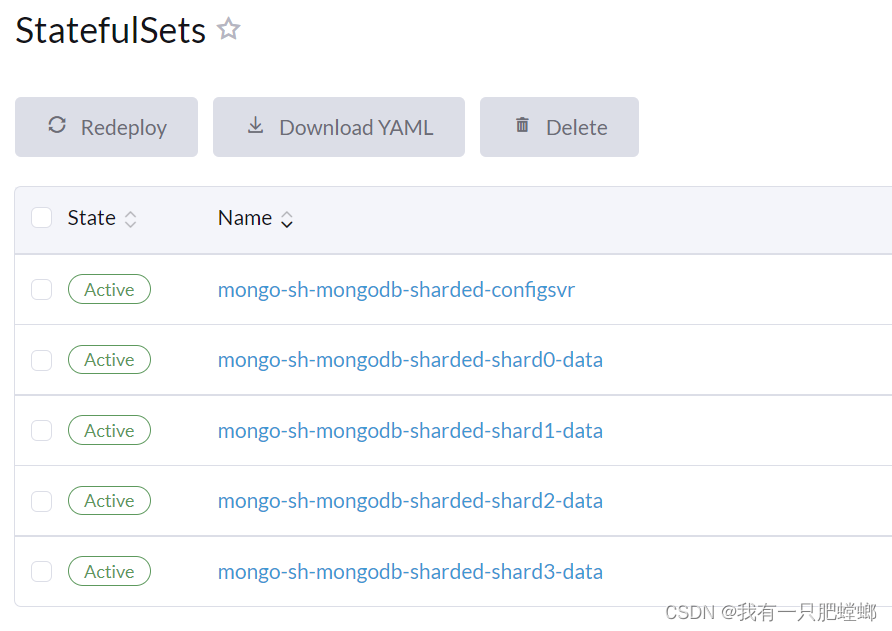Sort the table by State column arrows
Screen dimensions: 892x631
tap(130, 219)
